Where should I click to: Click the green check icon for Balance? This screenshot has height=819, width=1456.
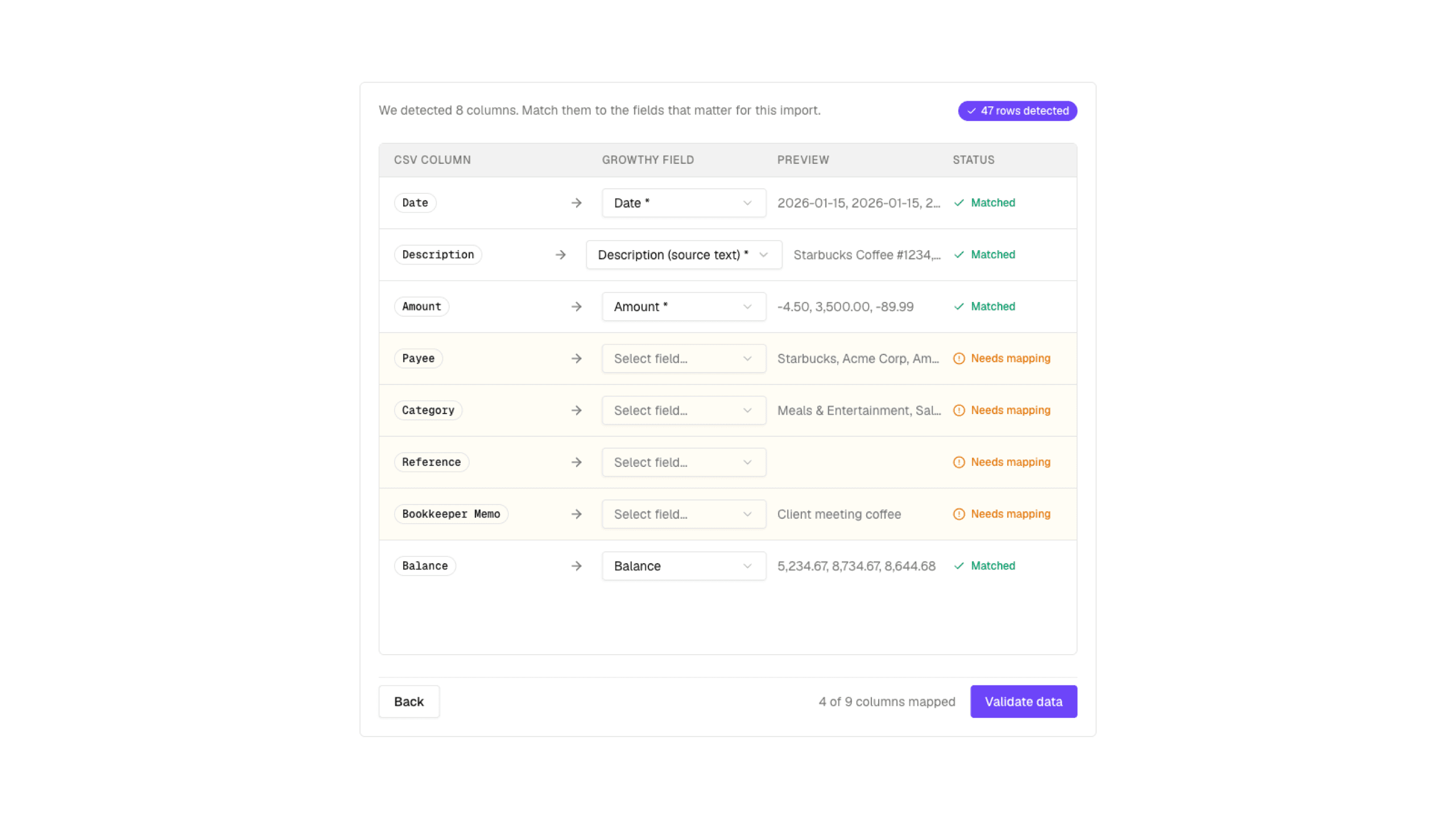pyautogui.click(x=959, y=566)
